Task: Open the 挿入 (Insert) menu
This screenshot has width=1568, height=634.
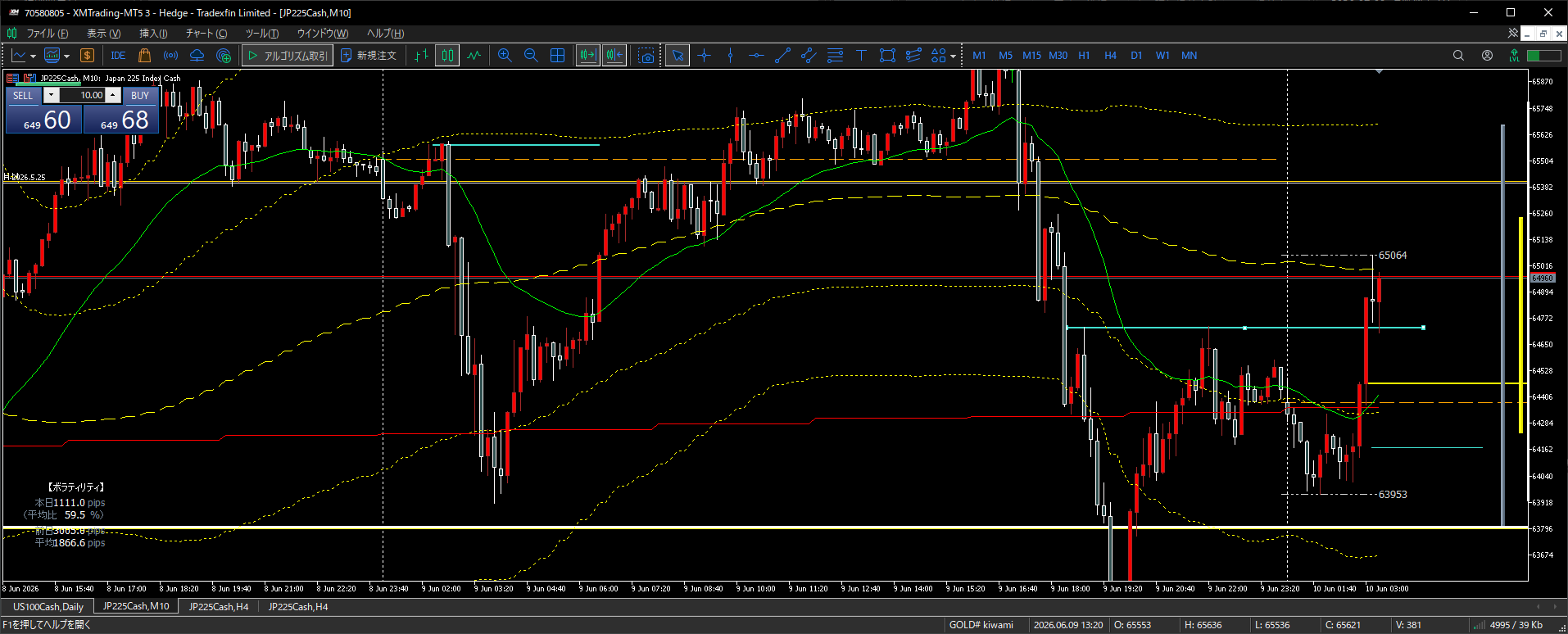Action: [153, 34]
